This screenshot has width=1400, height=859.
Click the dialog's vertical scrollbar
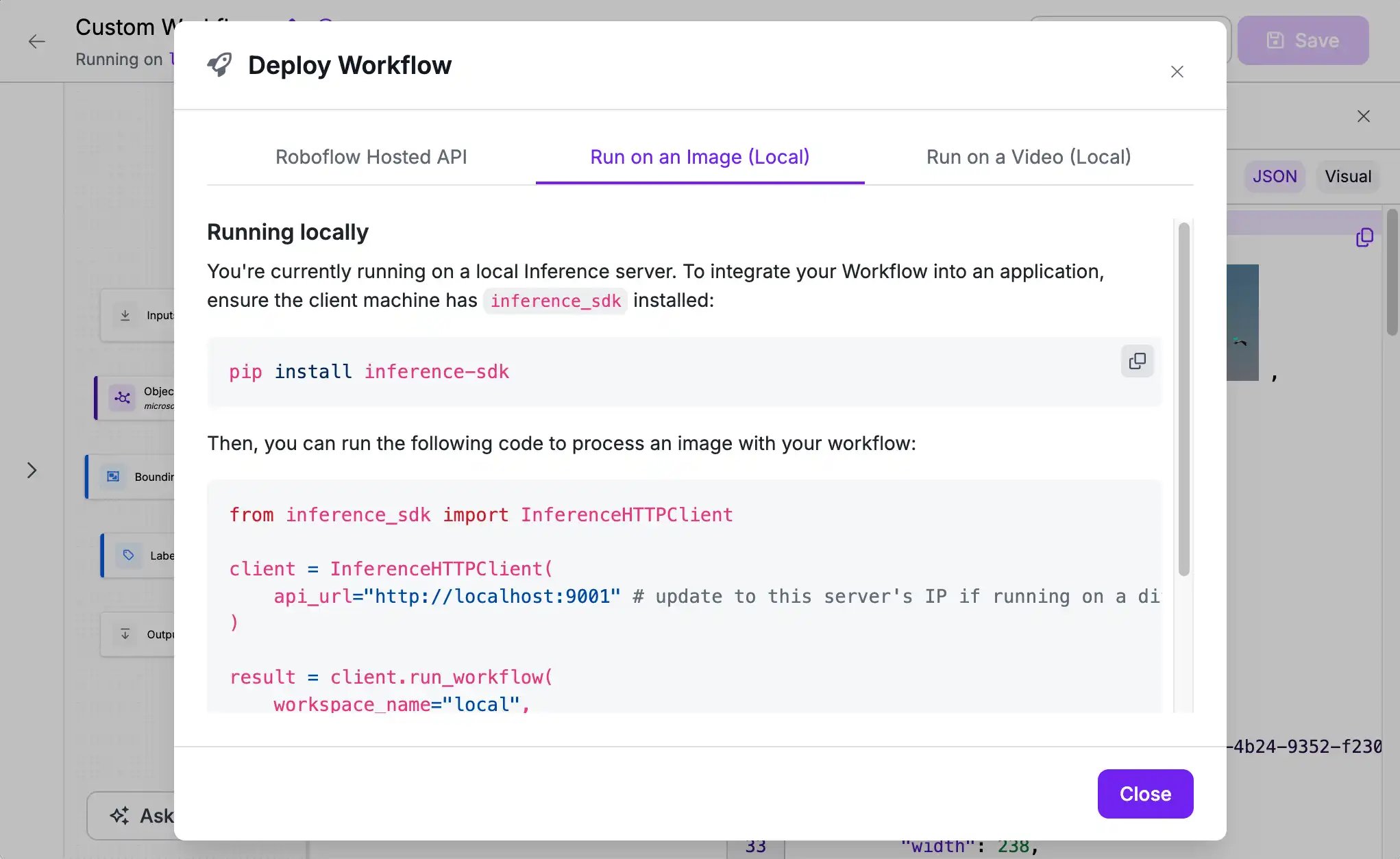coord(1183,399)
